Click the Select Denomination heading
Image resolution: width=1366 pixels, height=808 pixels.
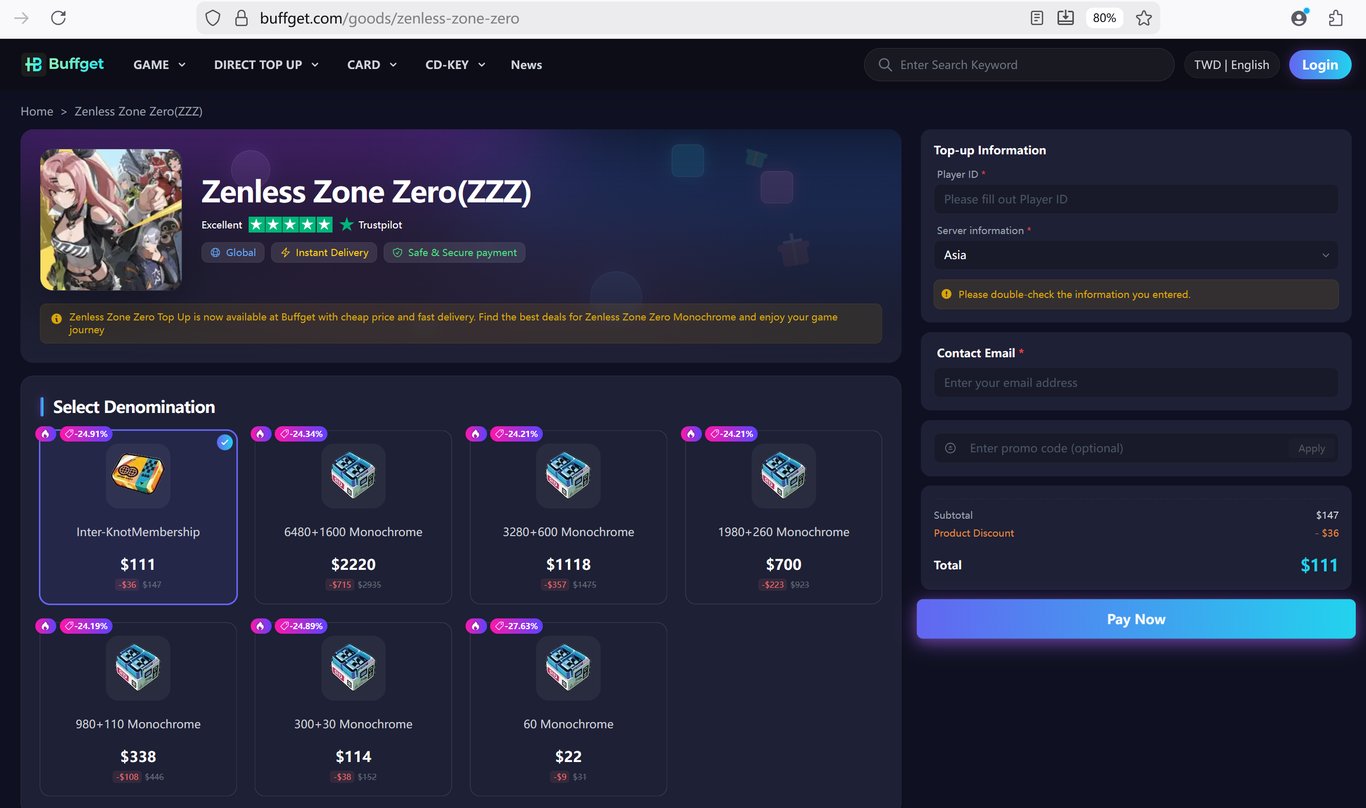(x=134, y=407)
